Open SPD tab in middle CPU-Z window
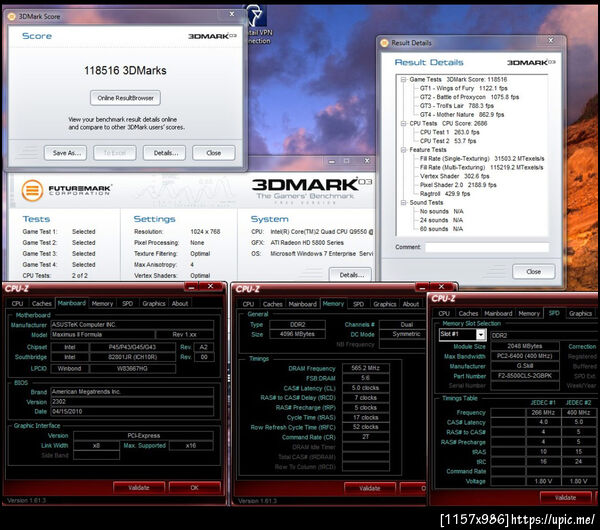This screenshot has width=600, height=530. pos(358,304)
